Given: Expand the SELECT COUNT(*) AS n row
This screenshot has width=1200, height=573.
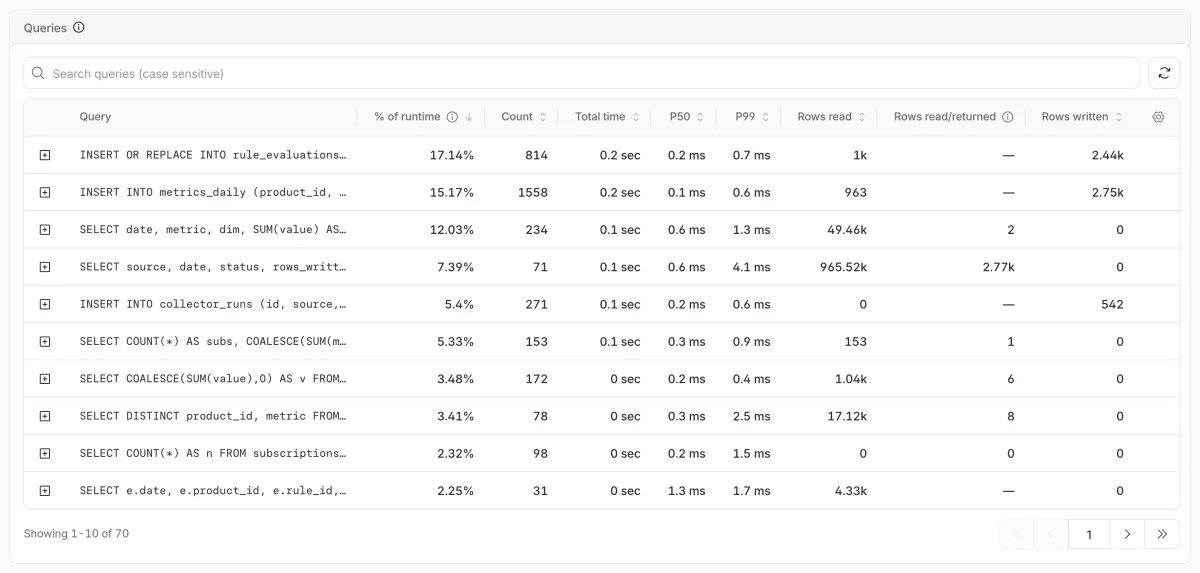Looking at the screenshot, I should (x=44, y=453).
